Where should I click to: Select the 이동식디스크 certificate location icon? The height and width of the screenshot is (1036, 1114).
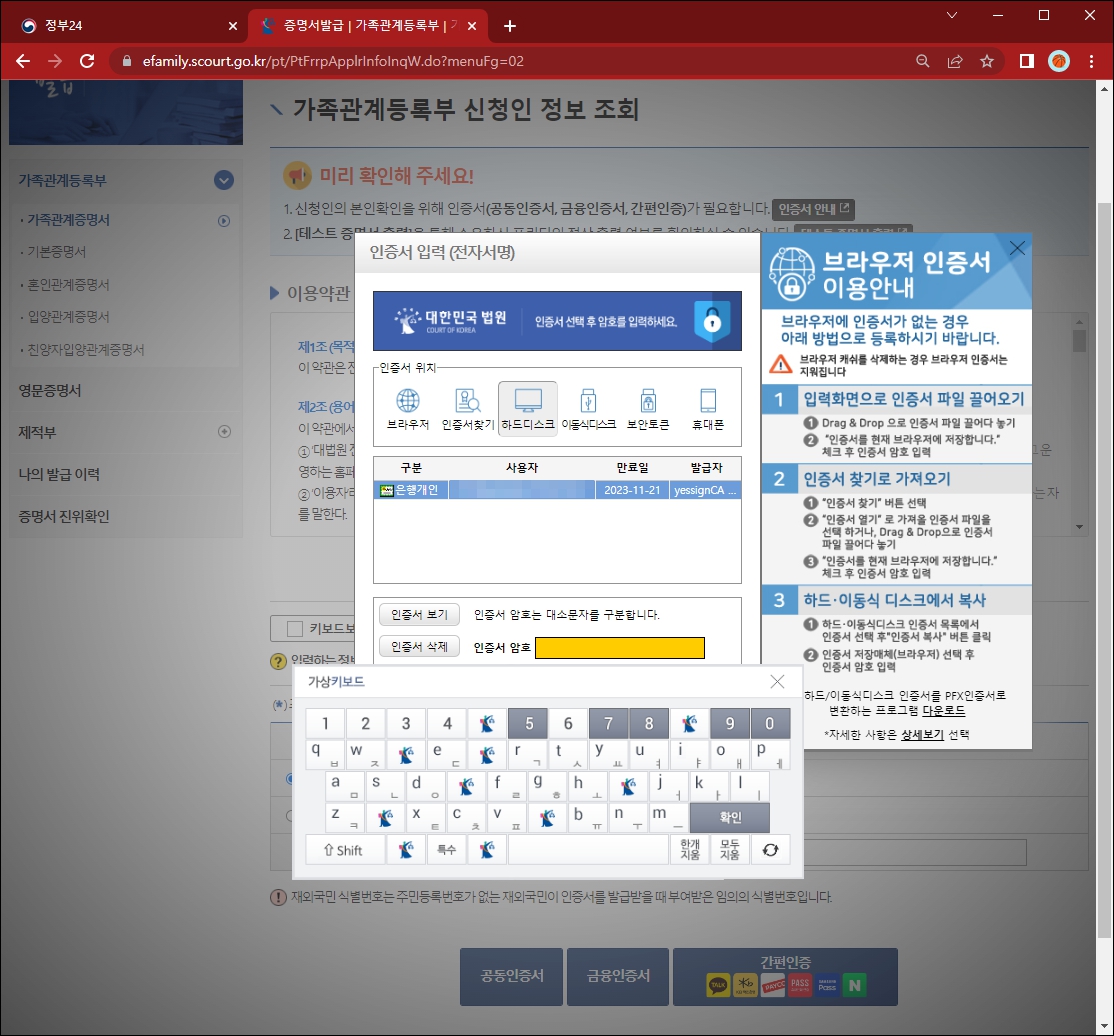point(588,409)
